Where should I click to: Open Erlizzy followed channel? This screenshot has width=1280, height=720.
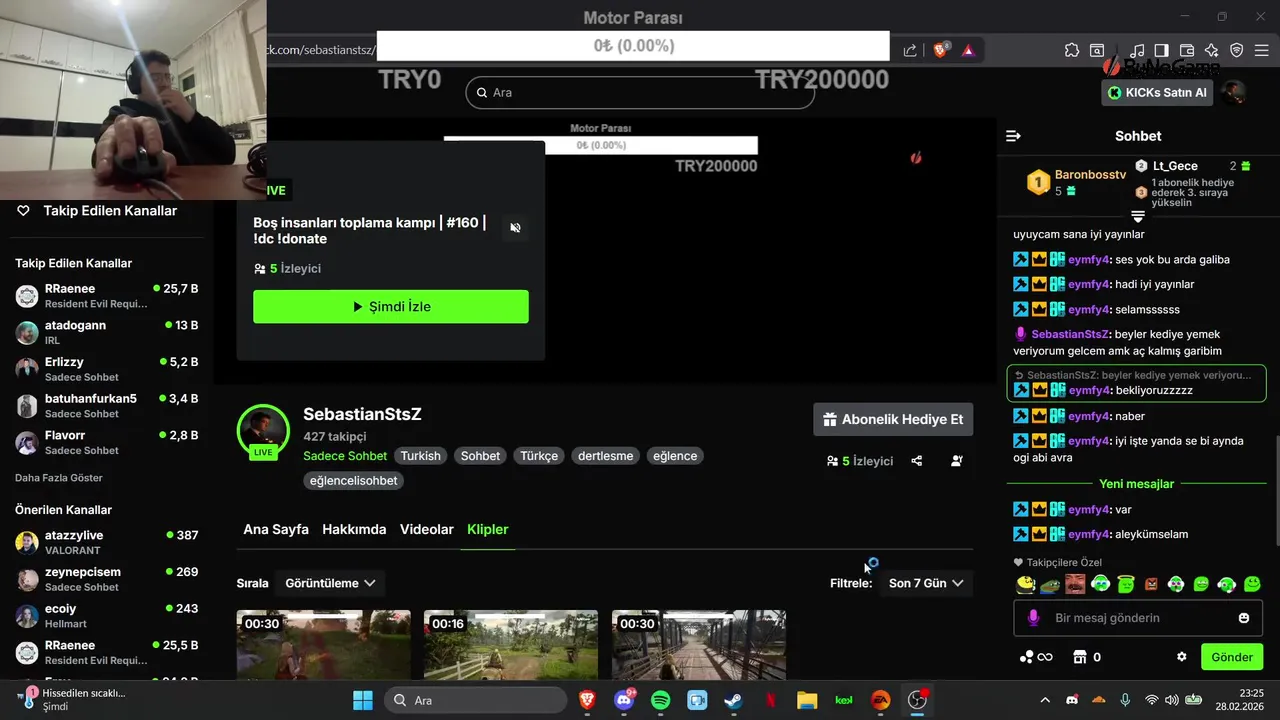[x=107, y=369]
